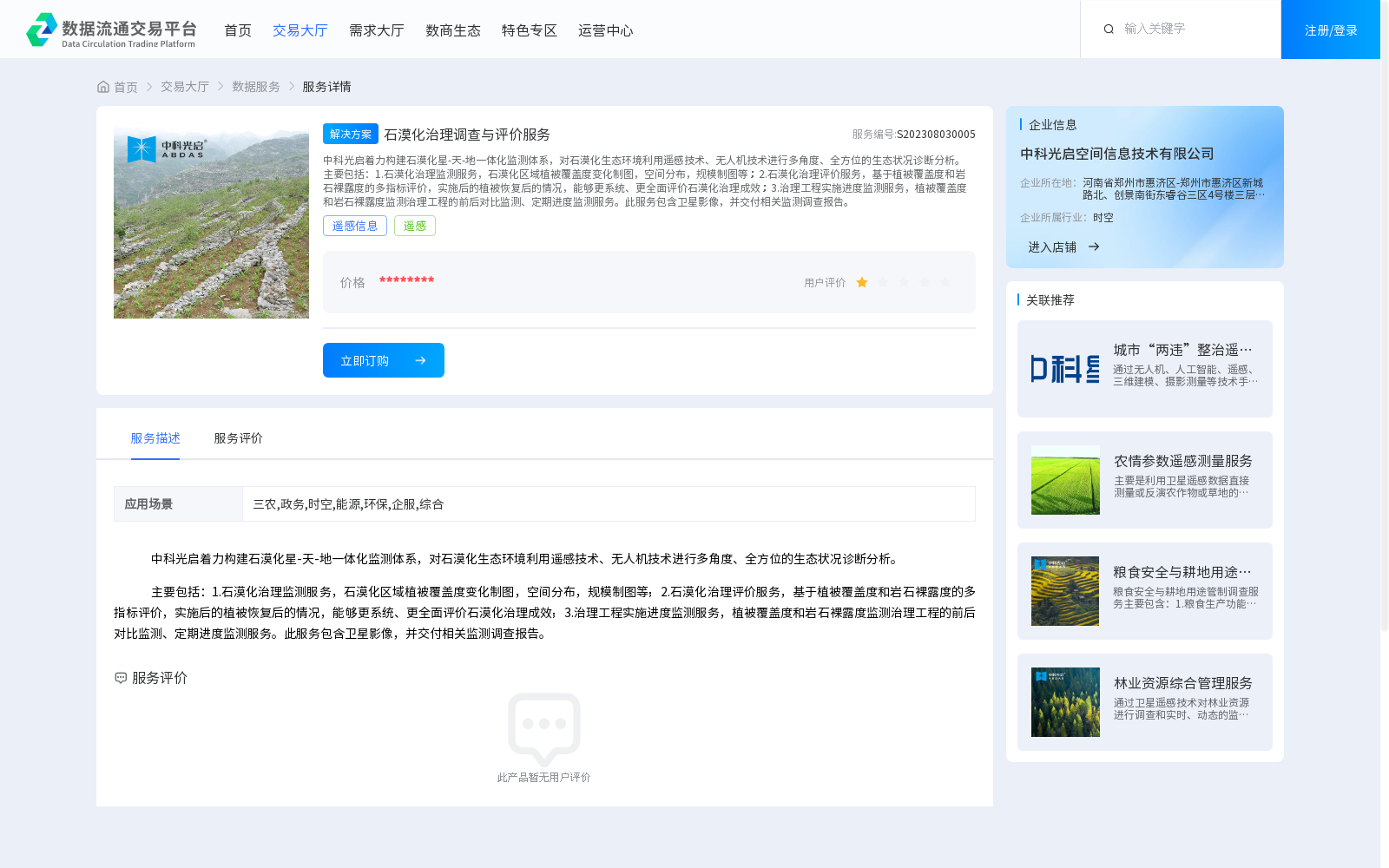The width and height of the screenshot is (1389, 868).
Task: Click the rocky hillside product image
Action: [x=211, y=220]
